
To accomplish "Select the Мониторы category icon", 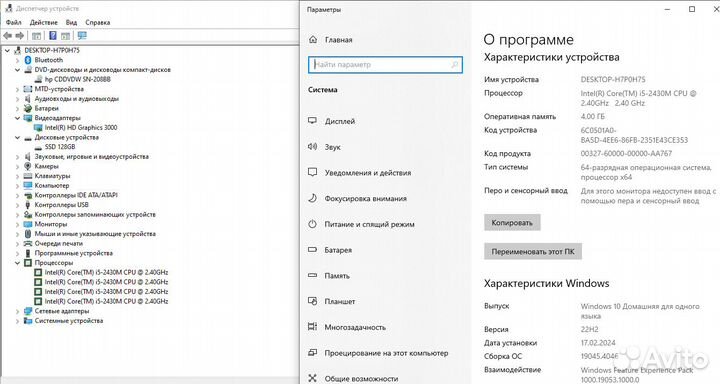I will [x=28, y=224].
